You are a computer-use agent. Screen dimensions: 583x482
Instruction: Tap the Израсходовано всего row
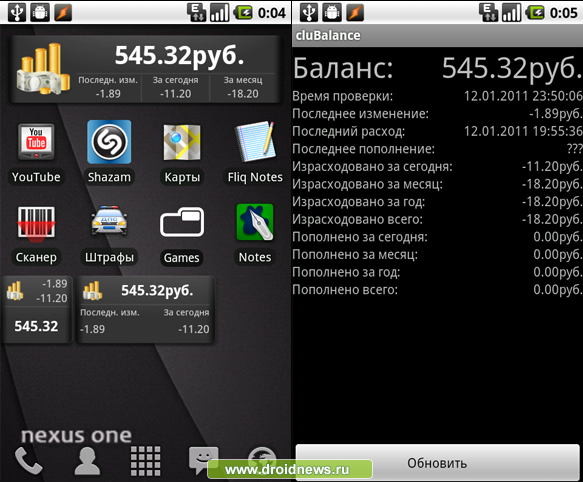[437, 219]
